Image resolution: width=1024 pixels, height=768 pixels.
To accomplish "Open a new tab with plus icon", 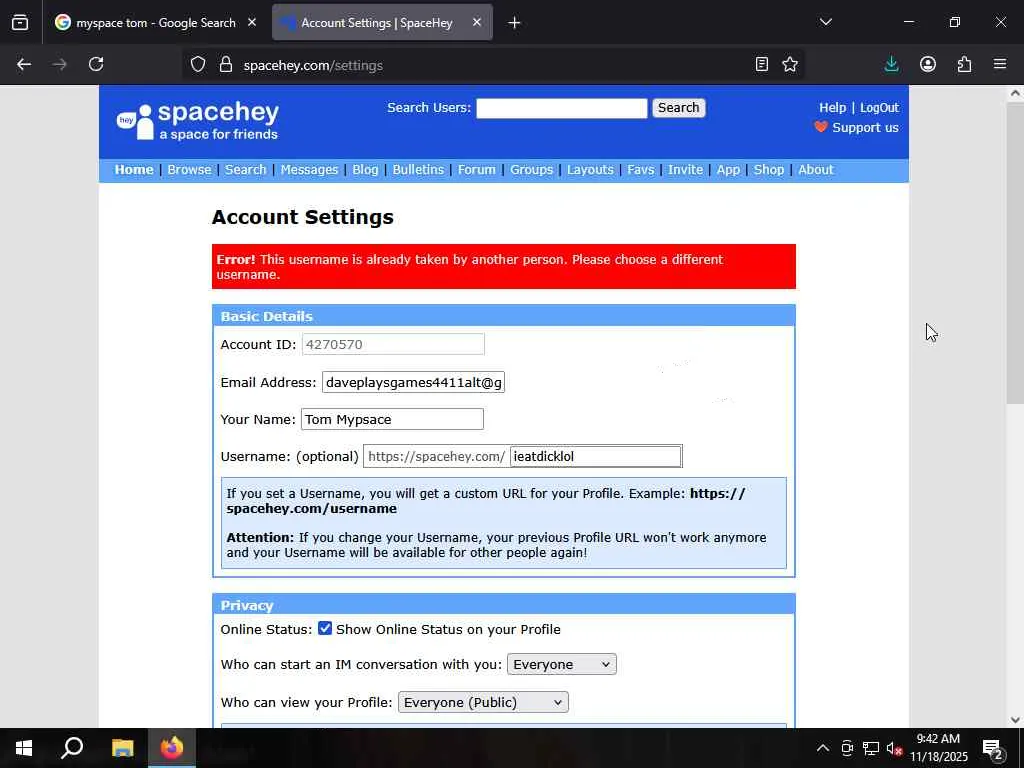I will [x=515, y=23].
